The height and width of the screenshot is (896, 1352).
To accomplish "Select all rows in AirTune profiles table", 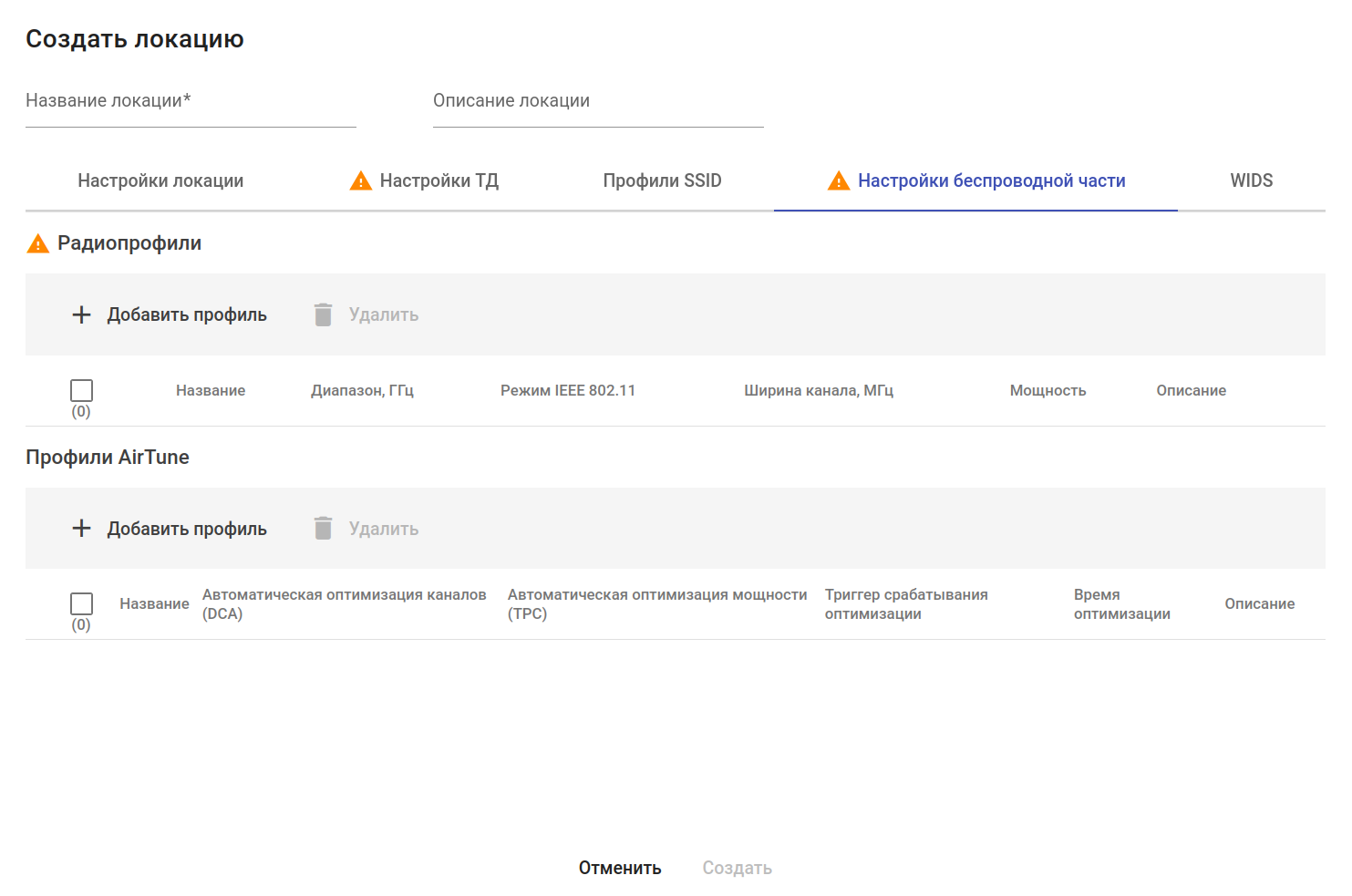I will pos(81,603).
